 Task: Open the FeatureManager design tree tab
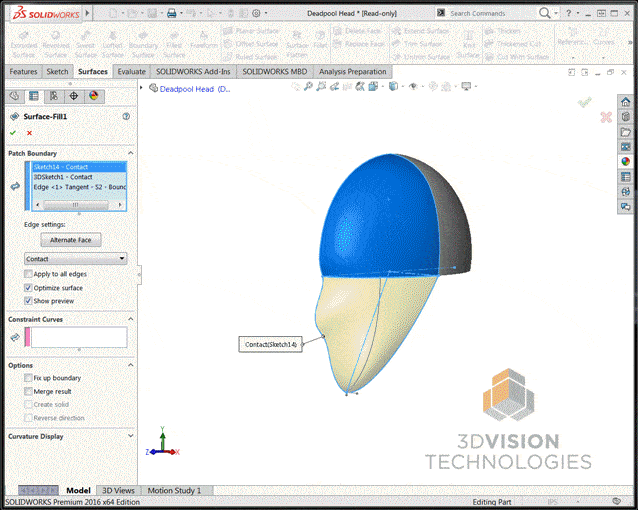click(x=14, y=96)
